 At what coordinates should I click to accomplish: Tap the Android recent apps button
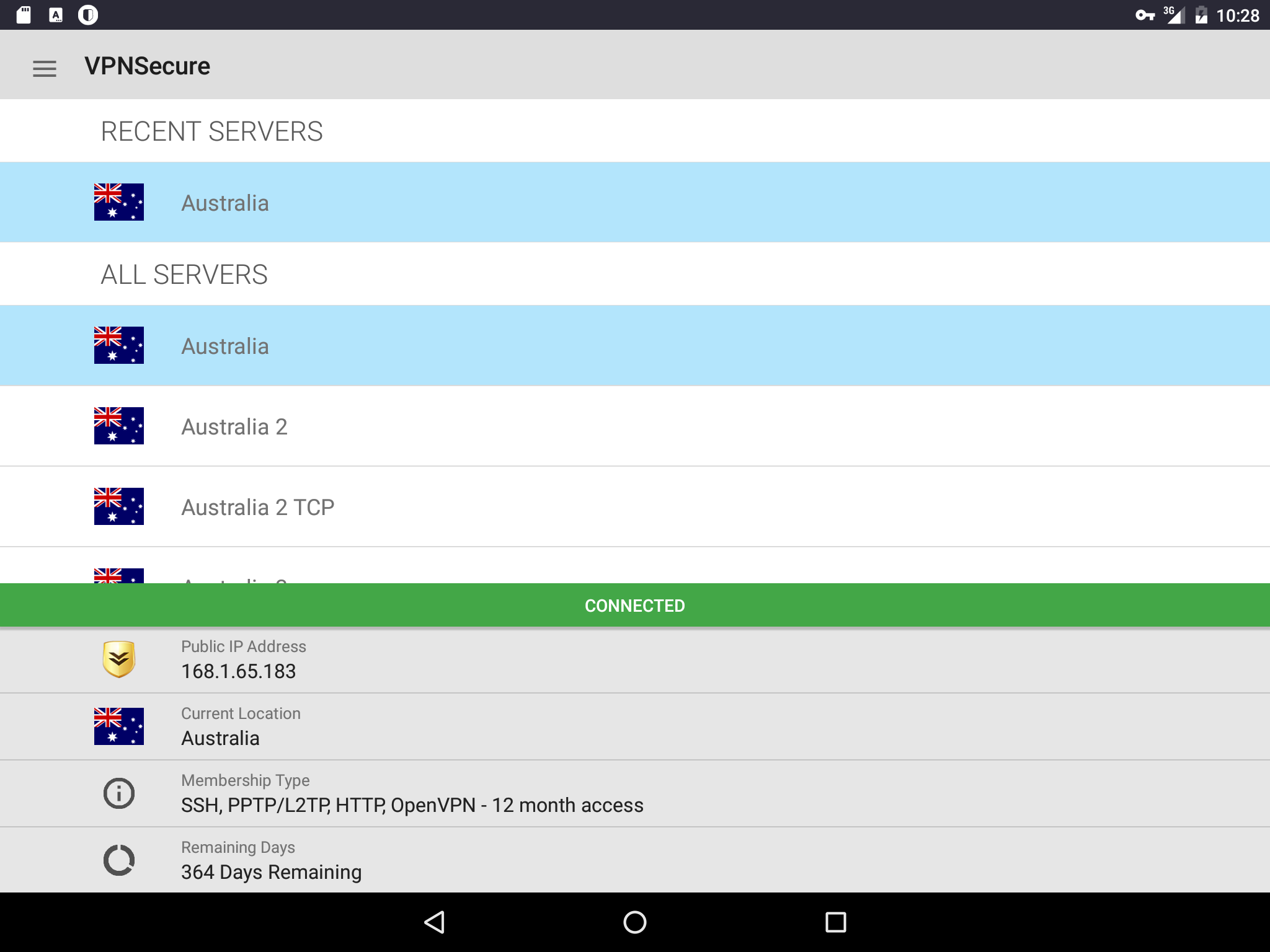pos(835,922)
